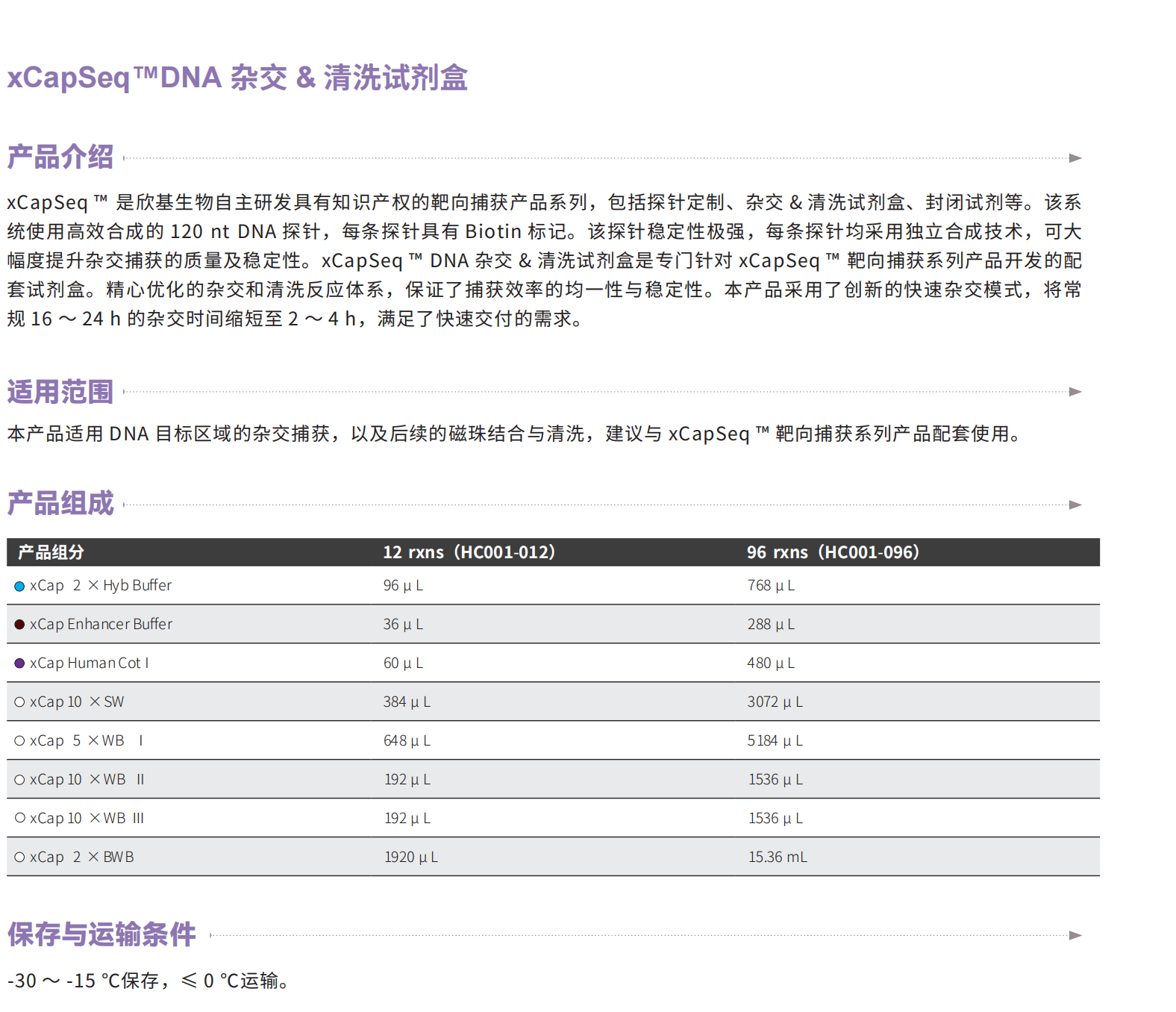Screen dimensions: 1176x1012
Task: Click the 保存与运输条件 section heading
Action: click(x=101, y=934)
